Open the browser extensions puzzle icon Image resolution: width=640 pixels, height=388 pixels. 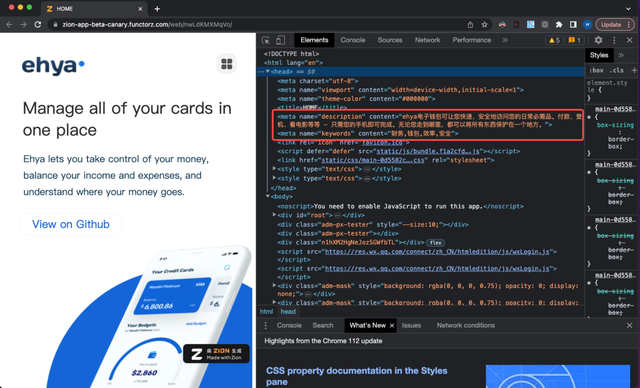point(559,24)
